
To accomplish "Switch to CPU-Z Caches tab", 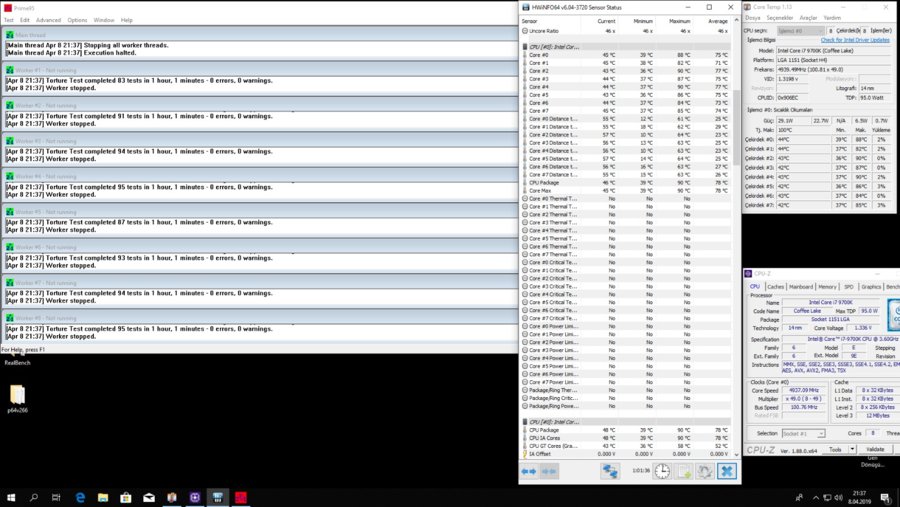I will [x=775, y=287].
